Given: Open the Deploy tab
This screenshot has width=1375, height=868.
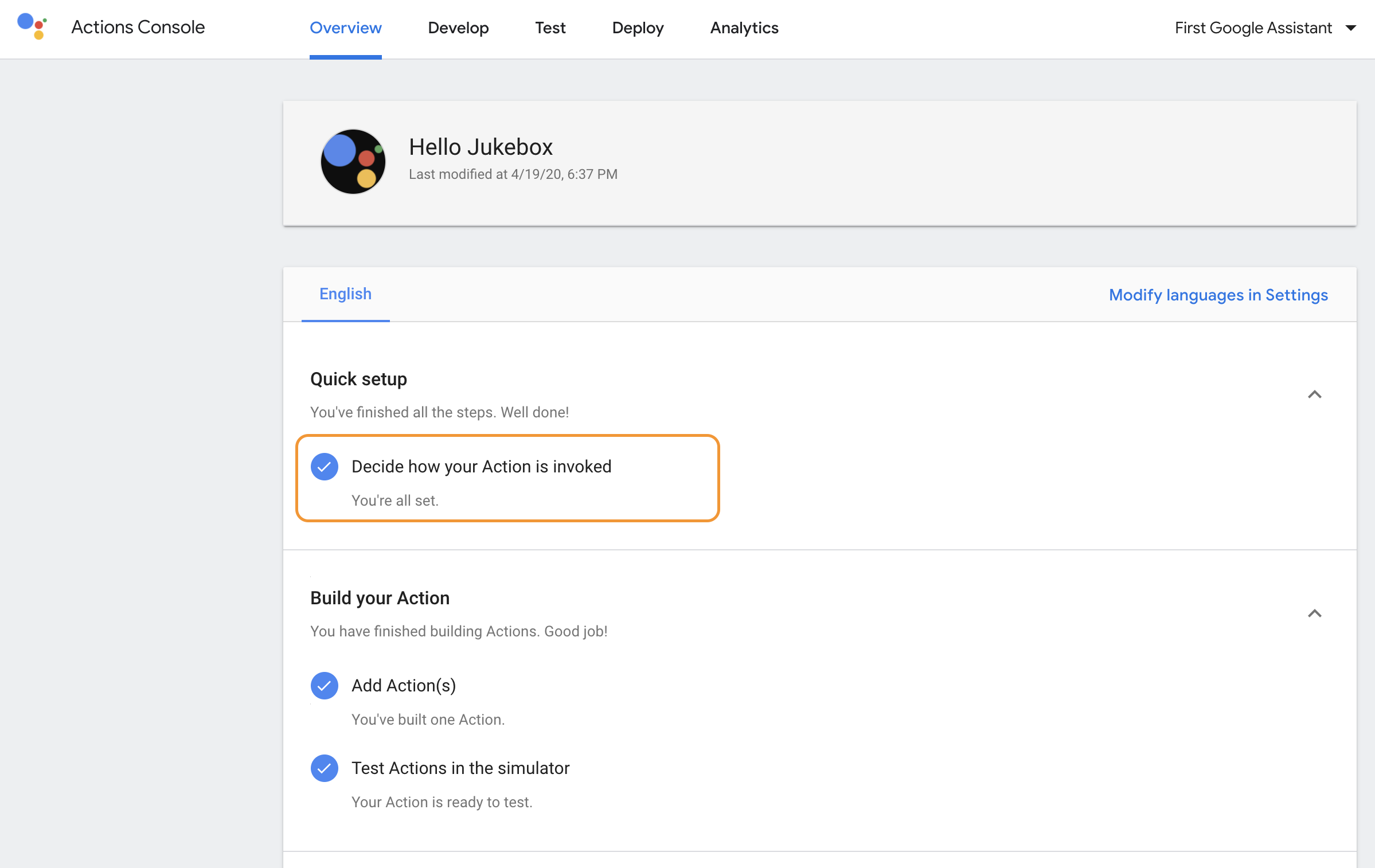Looking at the screenshot, I should [638, 28].
